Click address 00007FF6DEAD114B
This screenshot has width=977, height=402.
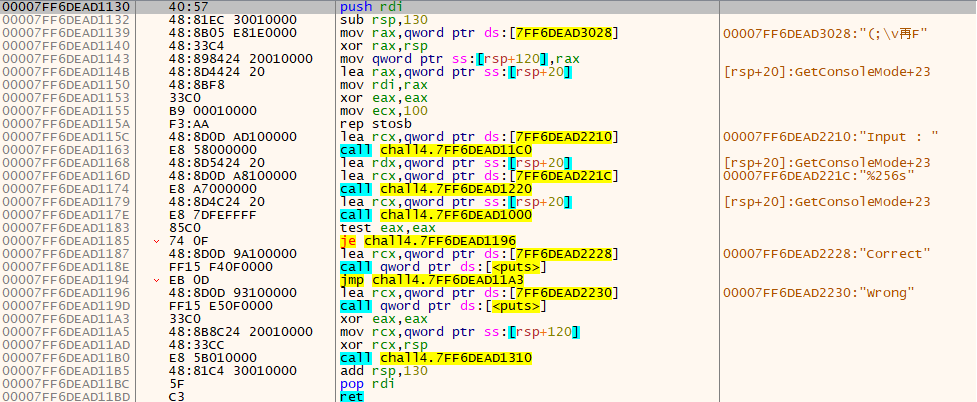pyautogui.click(x=66, y=72)
